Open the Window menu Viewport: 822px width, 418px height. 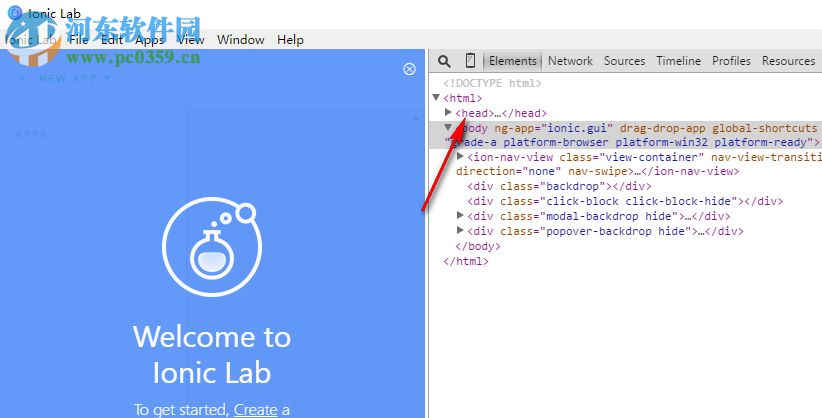241,40
